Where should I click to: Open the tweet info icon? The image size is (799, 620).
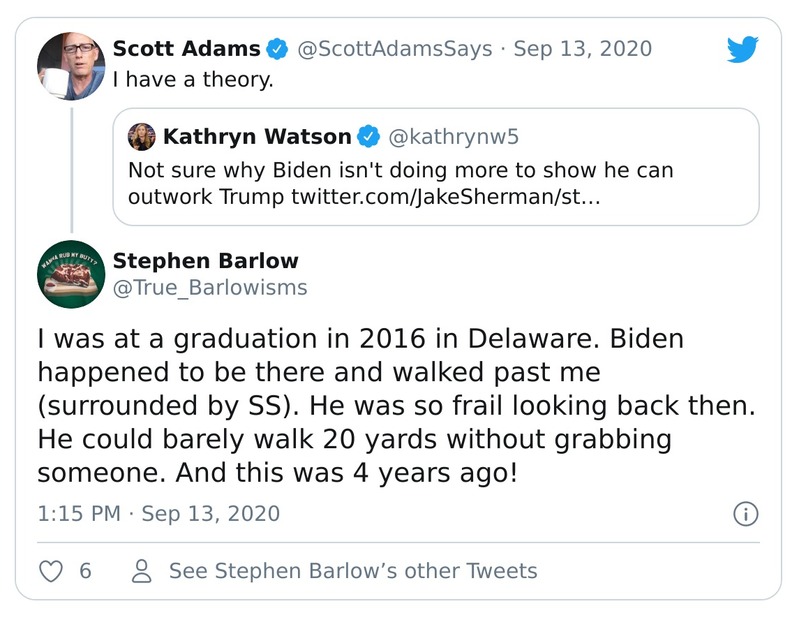[x=745, y=514]
